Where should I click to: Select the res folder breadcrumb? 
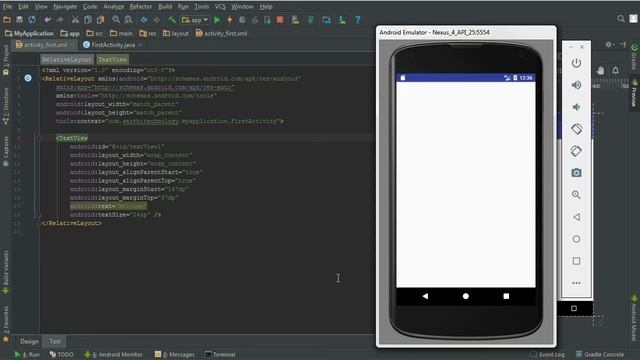[x=148, y=33]
